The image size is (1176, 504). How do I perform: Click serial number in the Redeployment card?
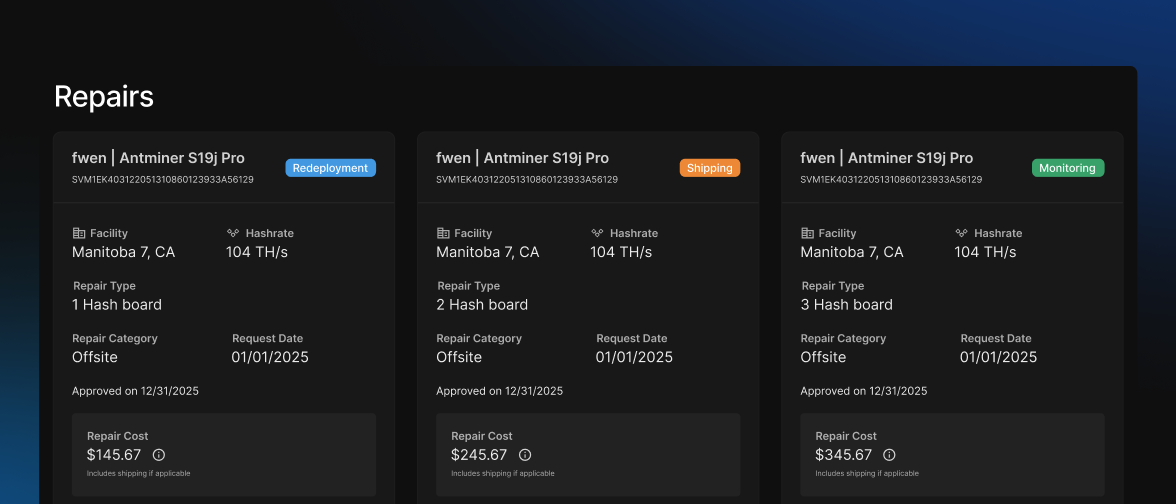click(163, 180)
